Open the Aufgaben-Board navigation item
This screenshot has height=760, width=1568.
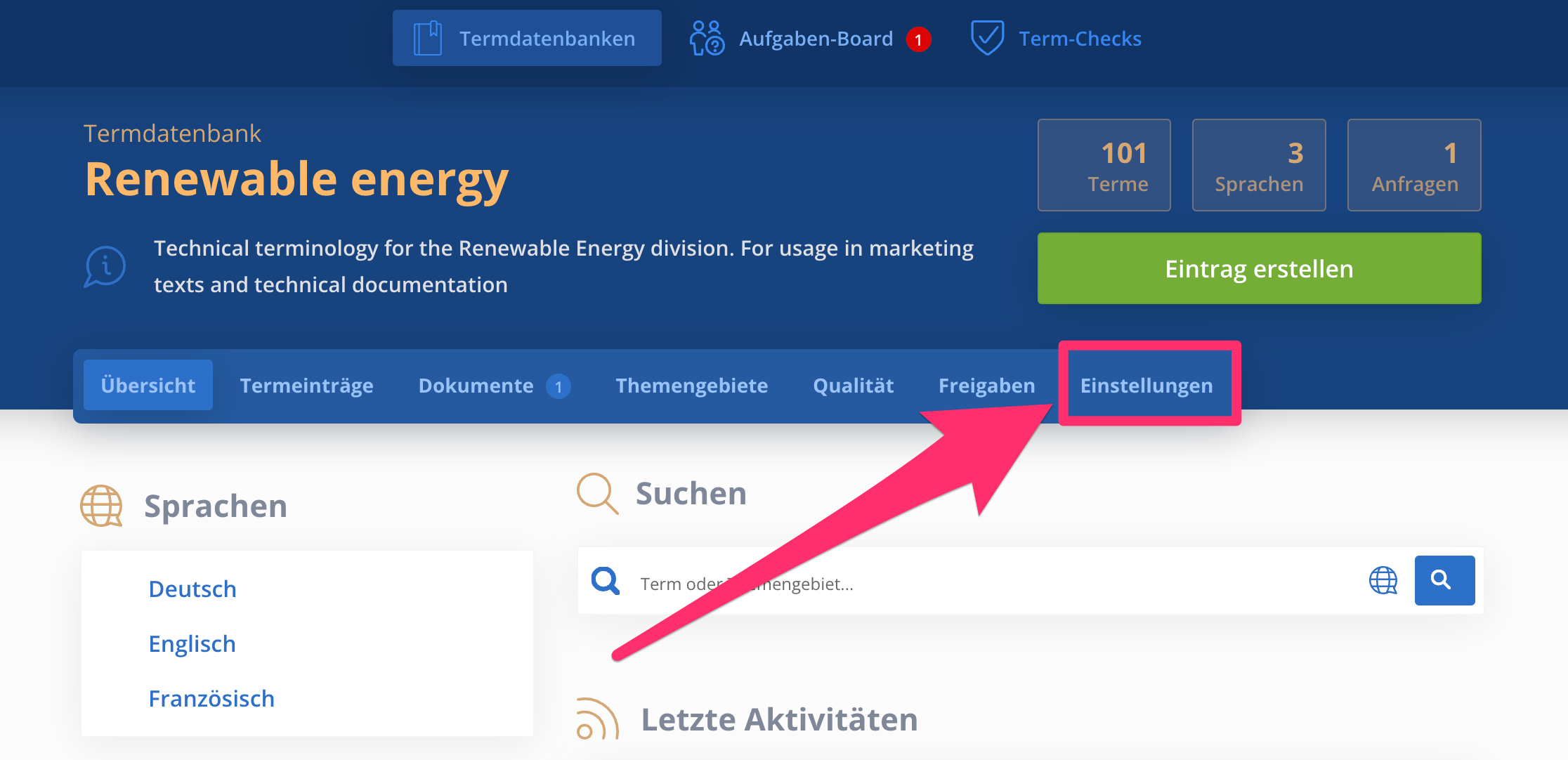[x=810, y=38]
